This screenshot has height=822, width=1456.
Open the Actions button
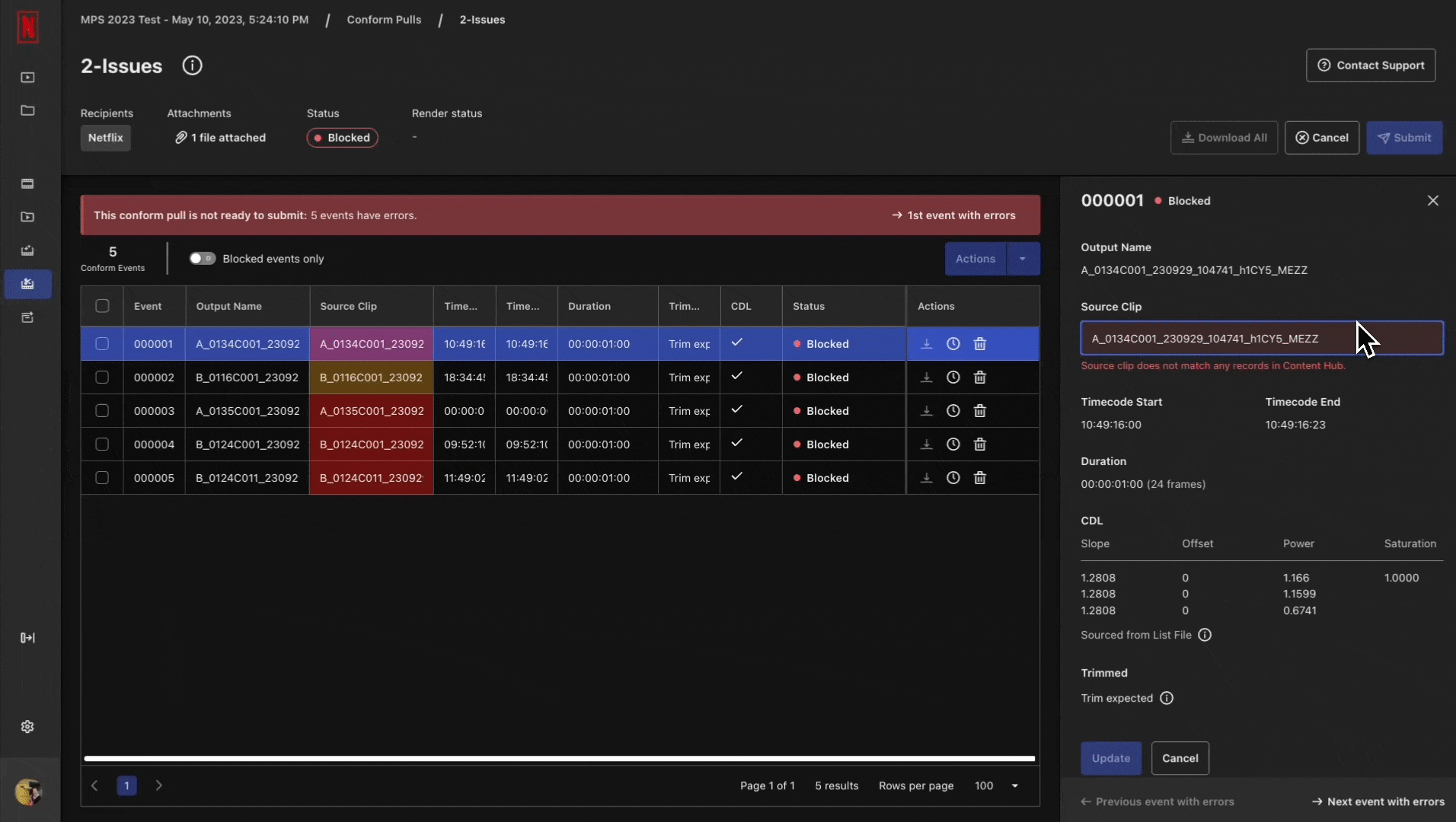pos(975,259)
